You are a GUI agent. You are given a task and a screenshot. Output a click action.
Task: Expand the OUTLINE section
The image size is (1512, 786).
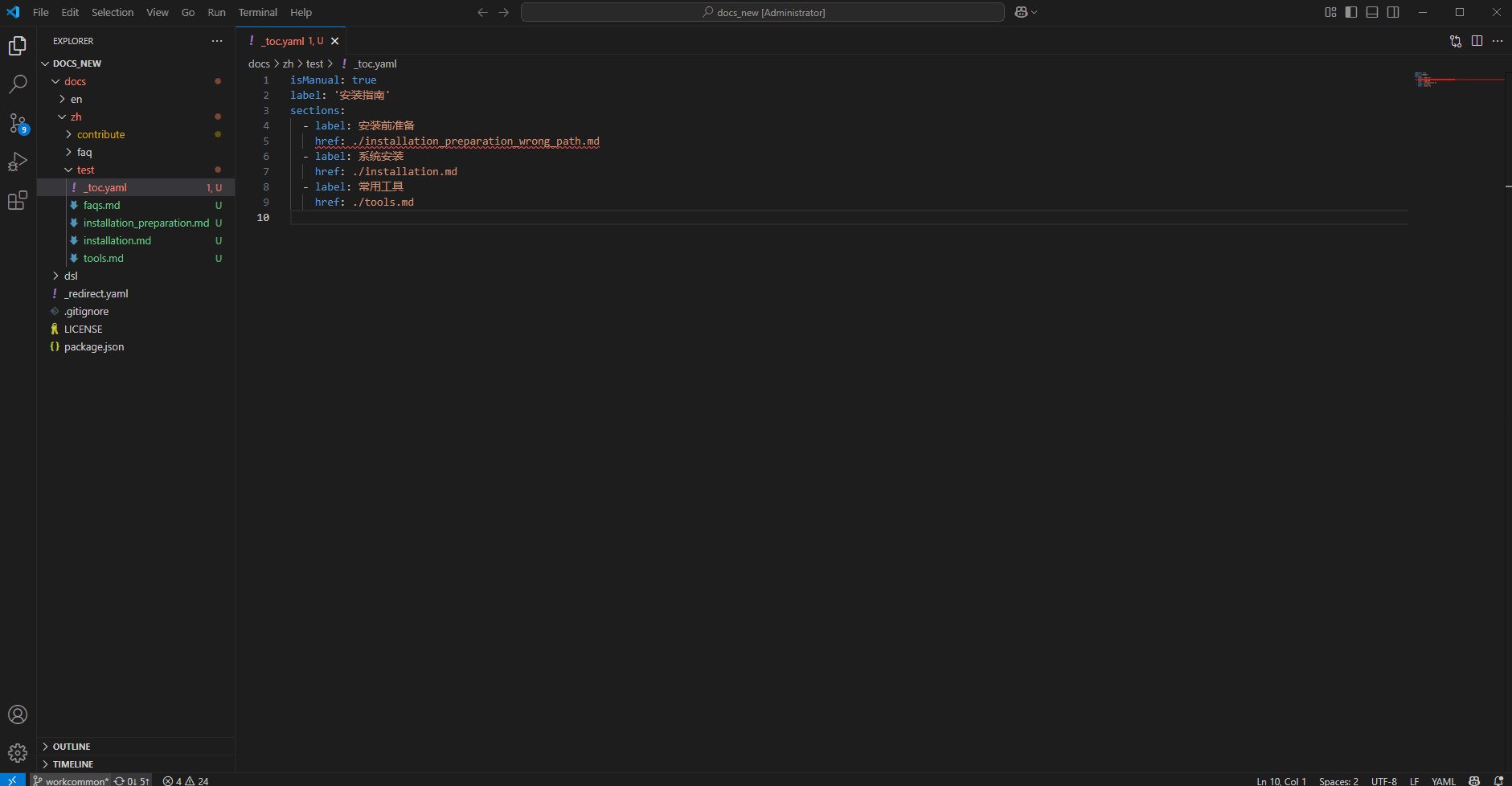pyautogui.click(x=72, y=747)
